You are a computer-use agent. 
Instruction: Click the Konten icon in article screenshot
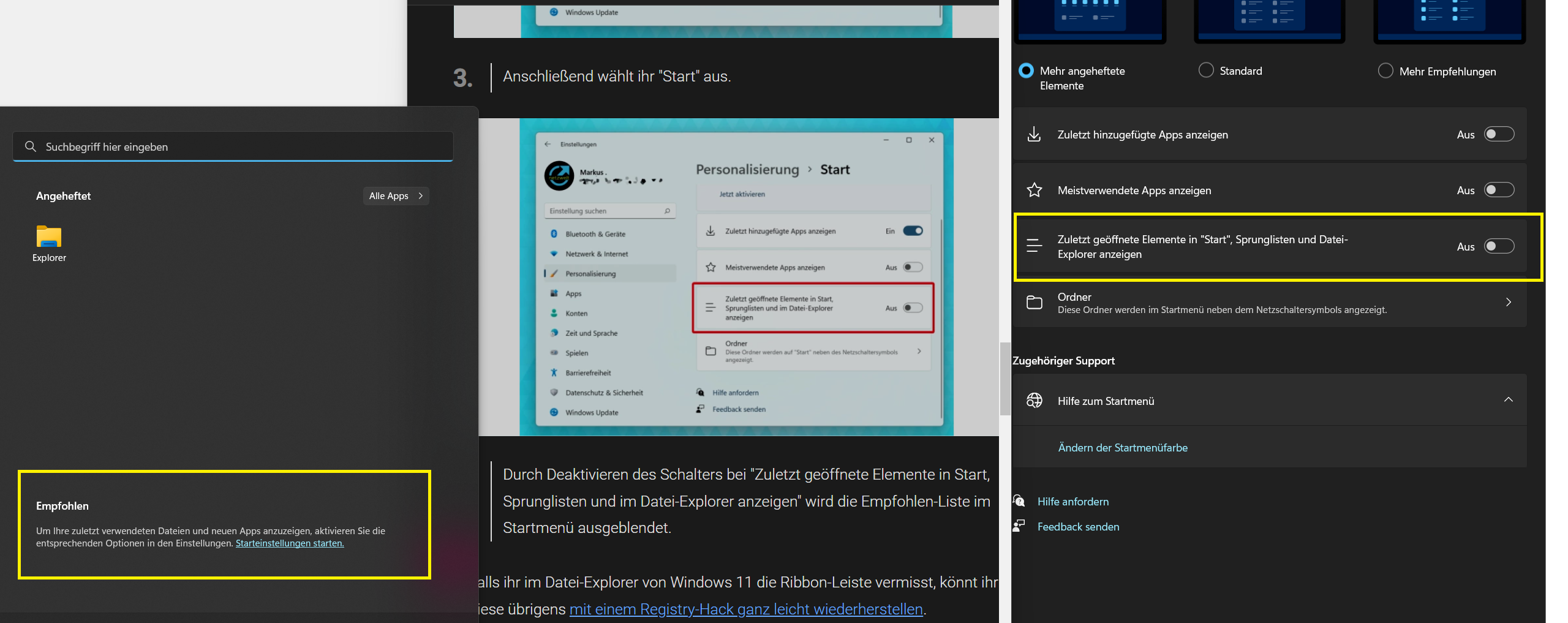coord(554,313)
